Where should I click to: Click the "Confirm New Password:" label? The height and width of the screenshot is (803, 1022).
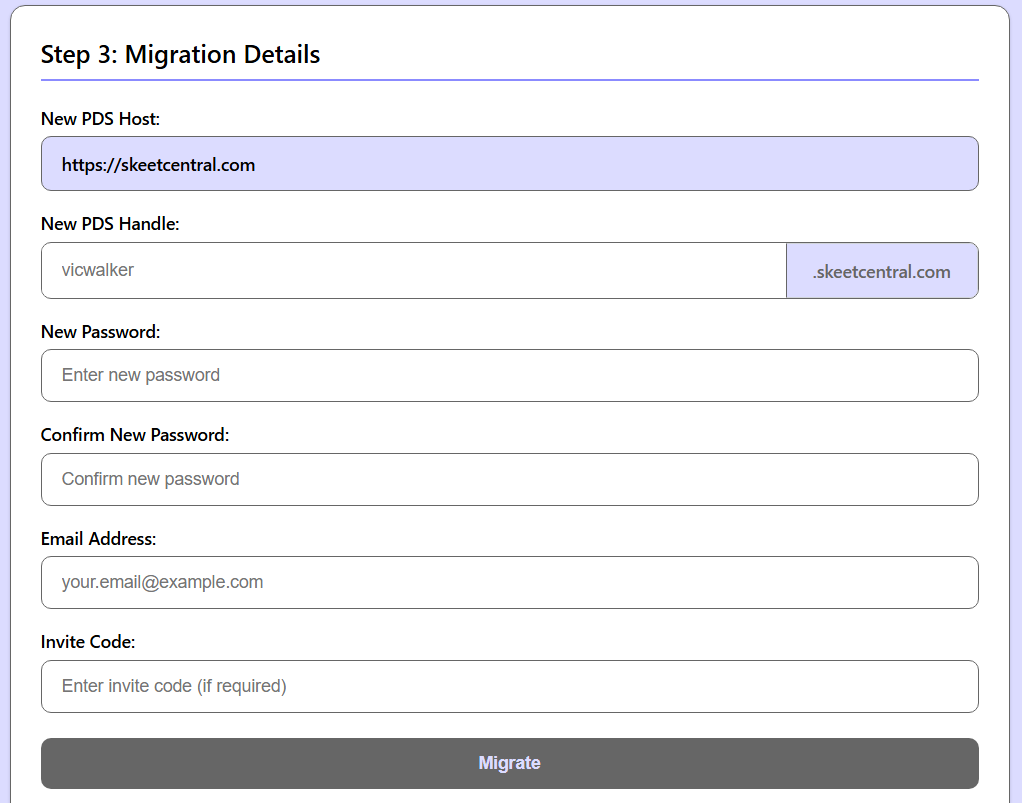click(135, 435)
